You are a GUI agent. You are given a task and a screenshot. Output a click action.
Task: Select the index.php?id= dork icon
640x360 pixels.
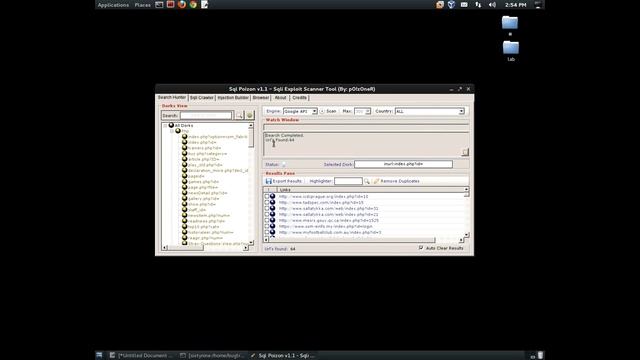[184, 142]
